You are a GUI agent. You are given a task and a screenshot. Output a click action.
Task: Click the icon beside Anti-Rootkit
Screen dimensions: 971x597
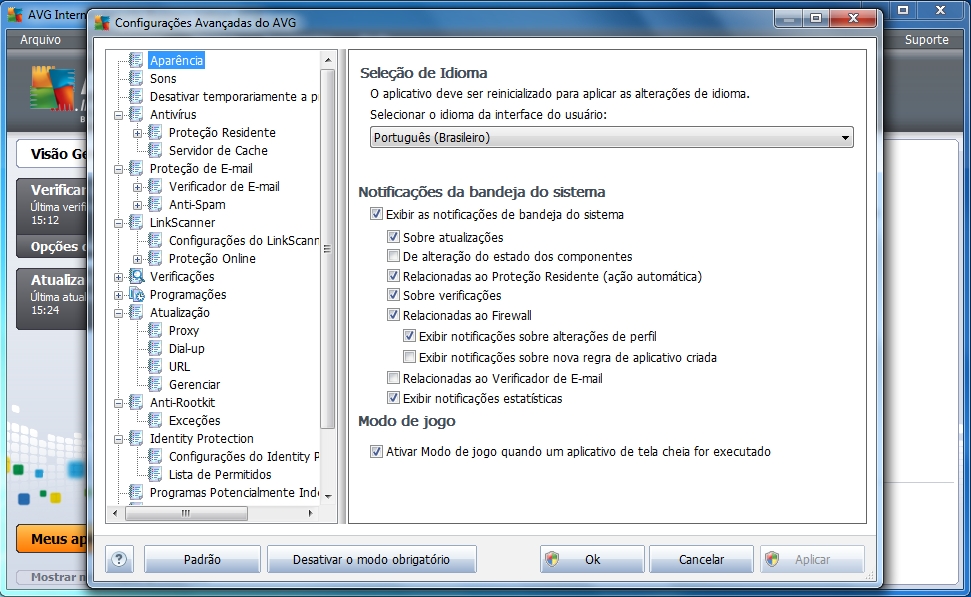[x=136, y=402]
